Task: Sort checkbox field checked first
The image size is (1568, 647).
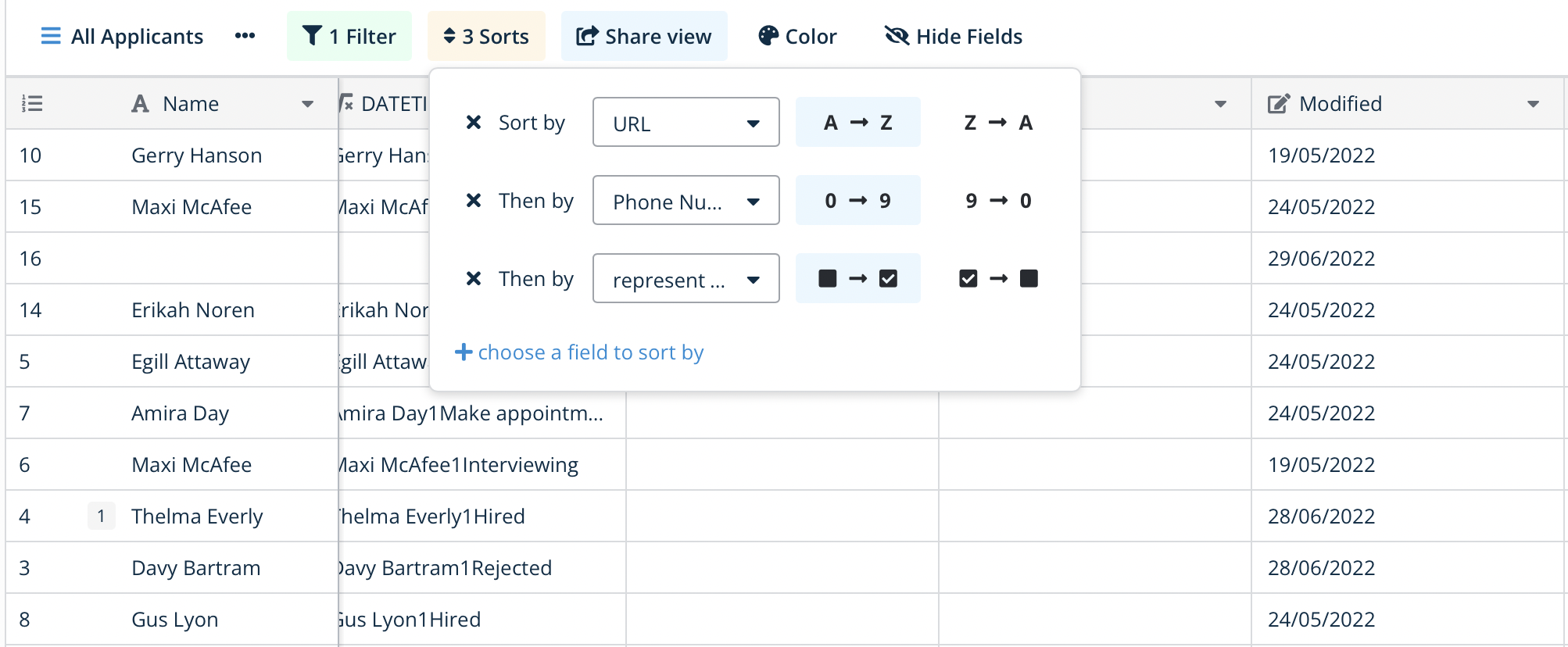Action: 998,279
